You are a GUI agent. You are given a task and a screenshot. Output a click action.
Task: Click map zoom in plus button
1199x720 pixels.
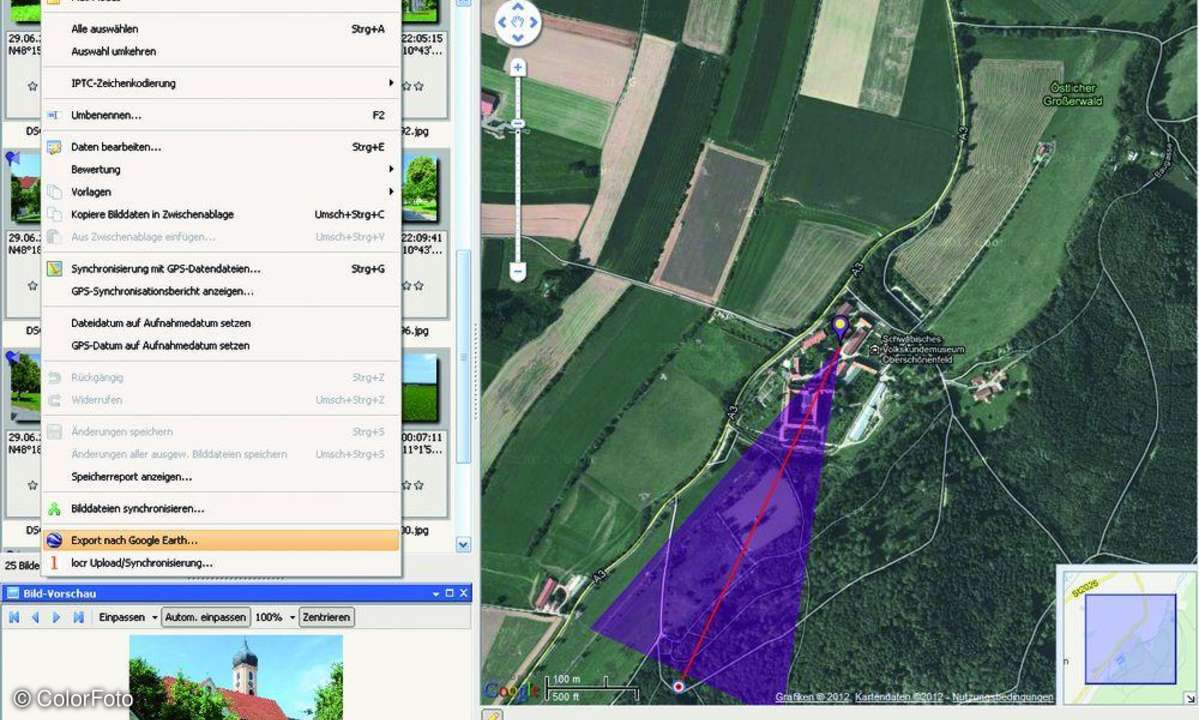click(x=518, y=67)
